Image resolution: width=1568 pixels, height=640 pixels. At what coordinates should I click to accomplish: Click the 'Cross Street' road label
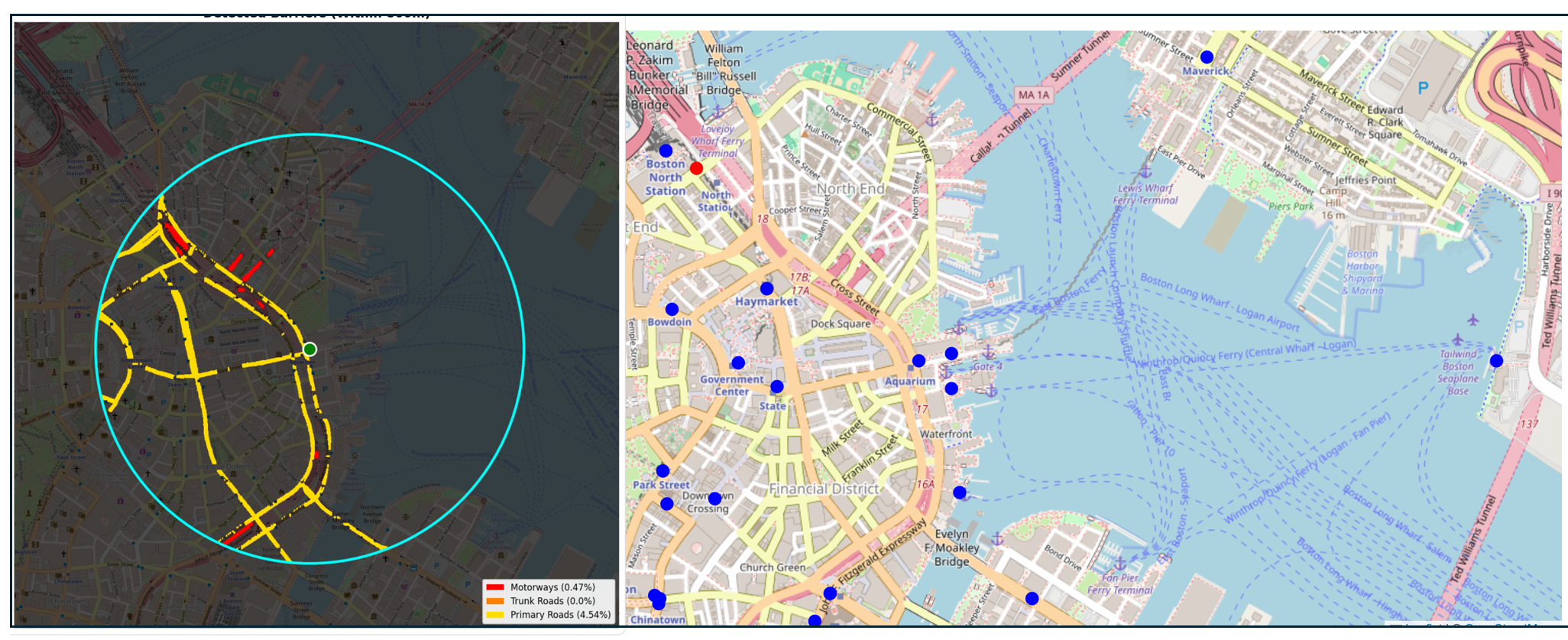[x=855, y=297]
